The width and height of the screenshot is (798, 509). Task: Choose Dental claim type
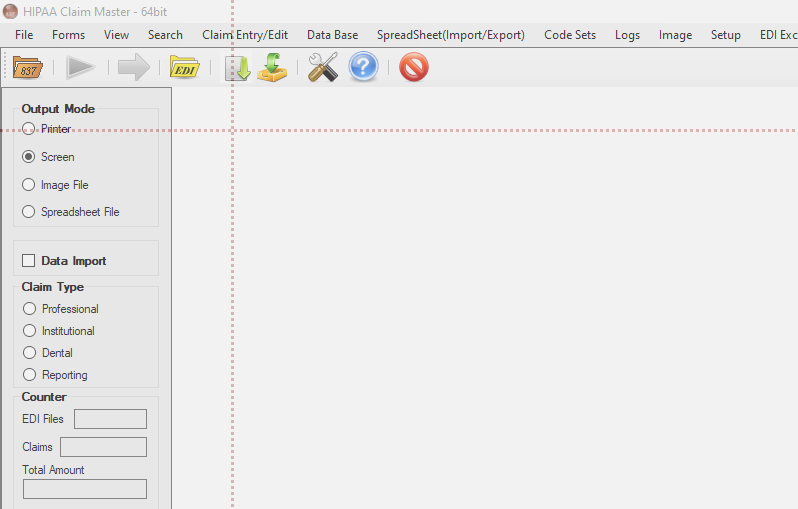(x=30, y=353)
